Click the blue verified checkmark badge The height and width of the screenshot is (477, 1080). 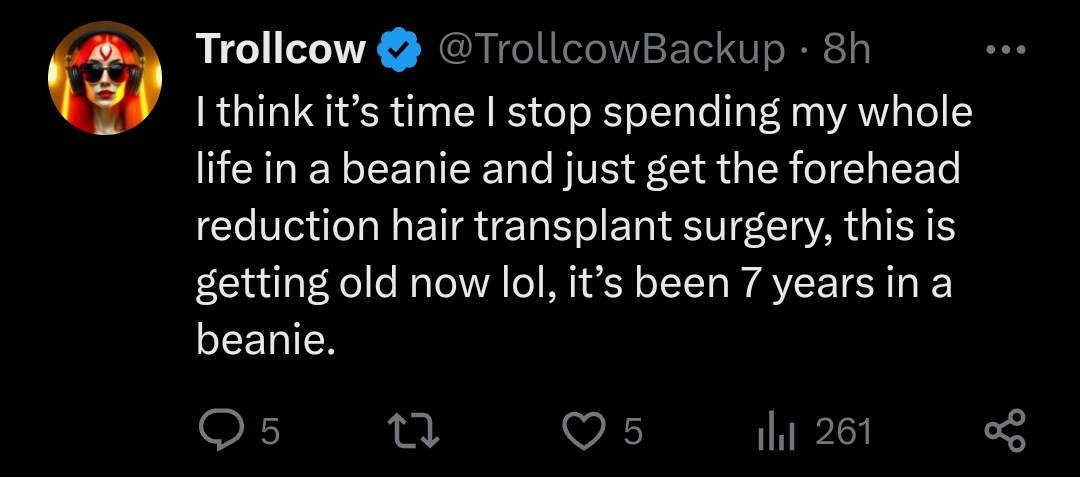click(395, 49)
